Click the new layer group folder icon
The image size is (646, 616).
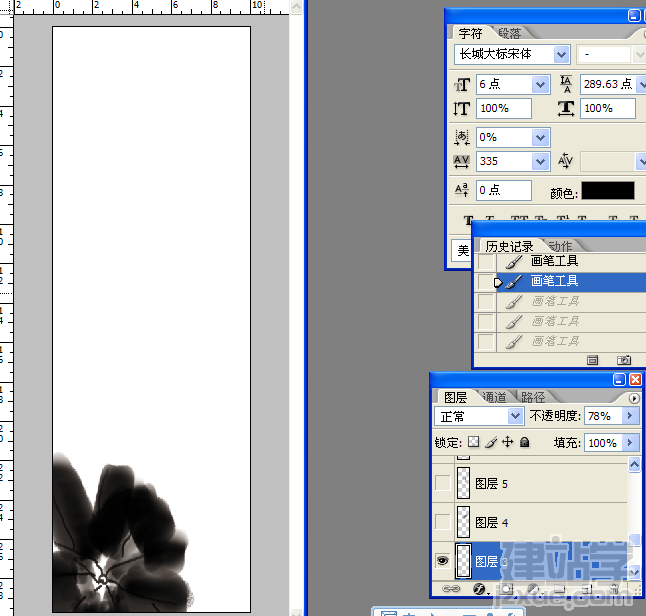[560, 589]
